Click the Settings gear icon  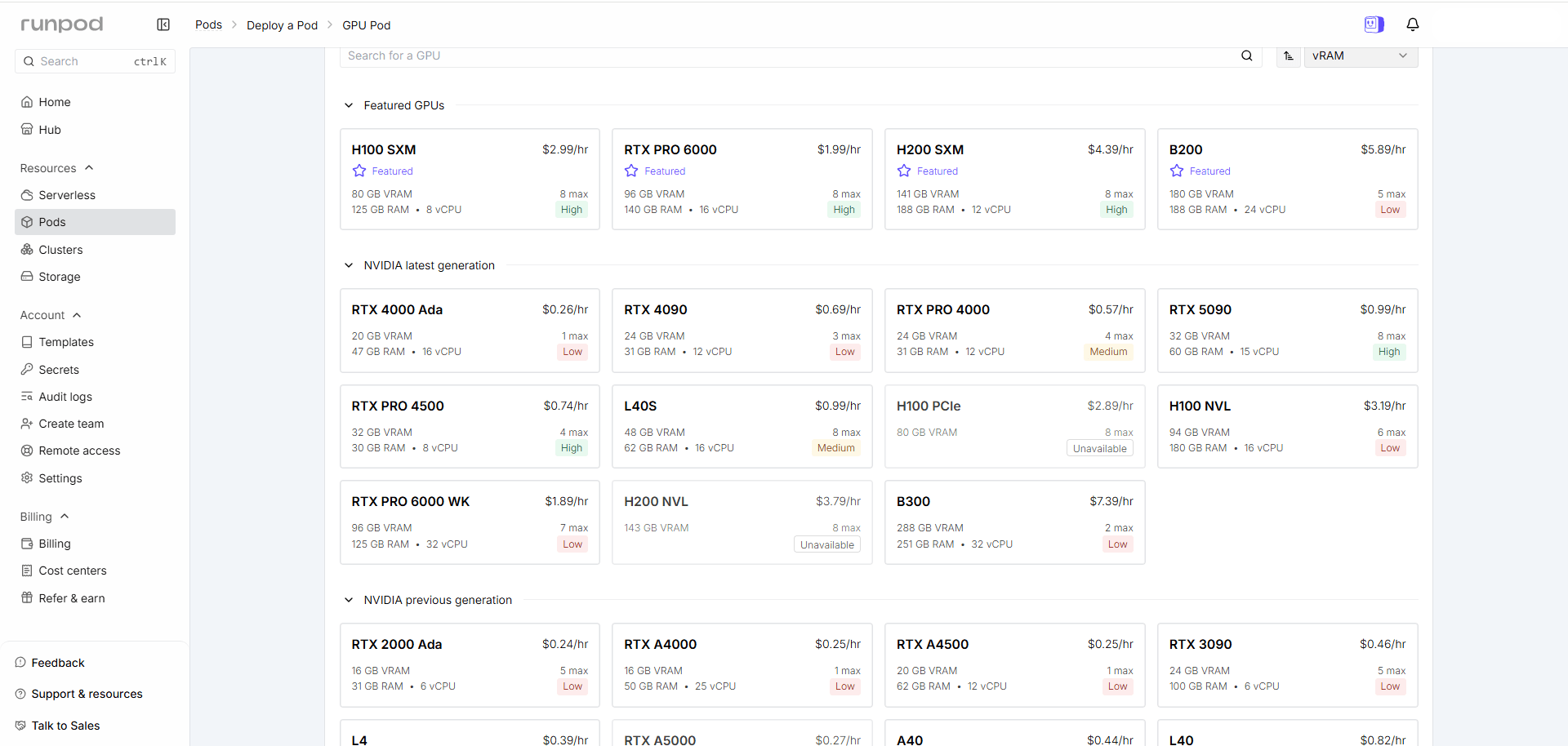click(x=27, y=478)
